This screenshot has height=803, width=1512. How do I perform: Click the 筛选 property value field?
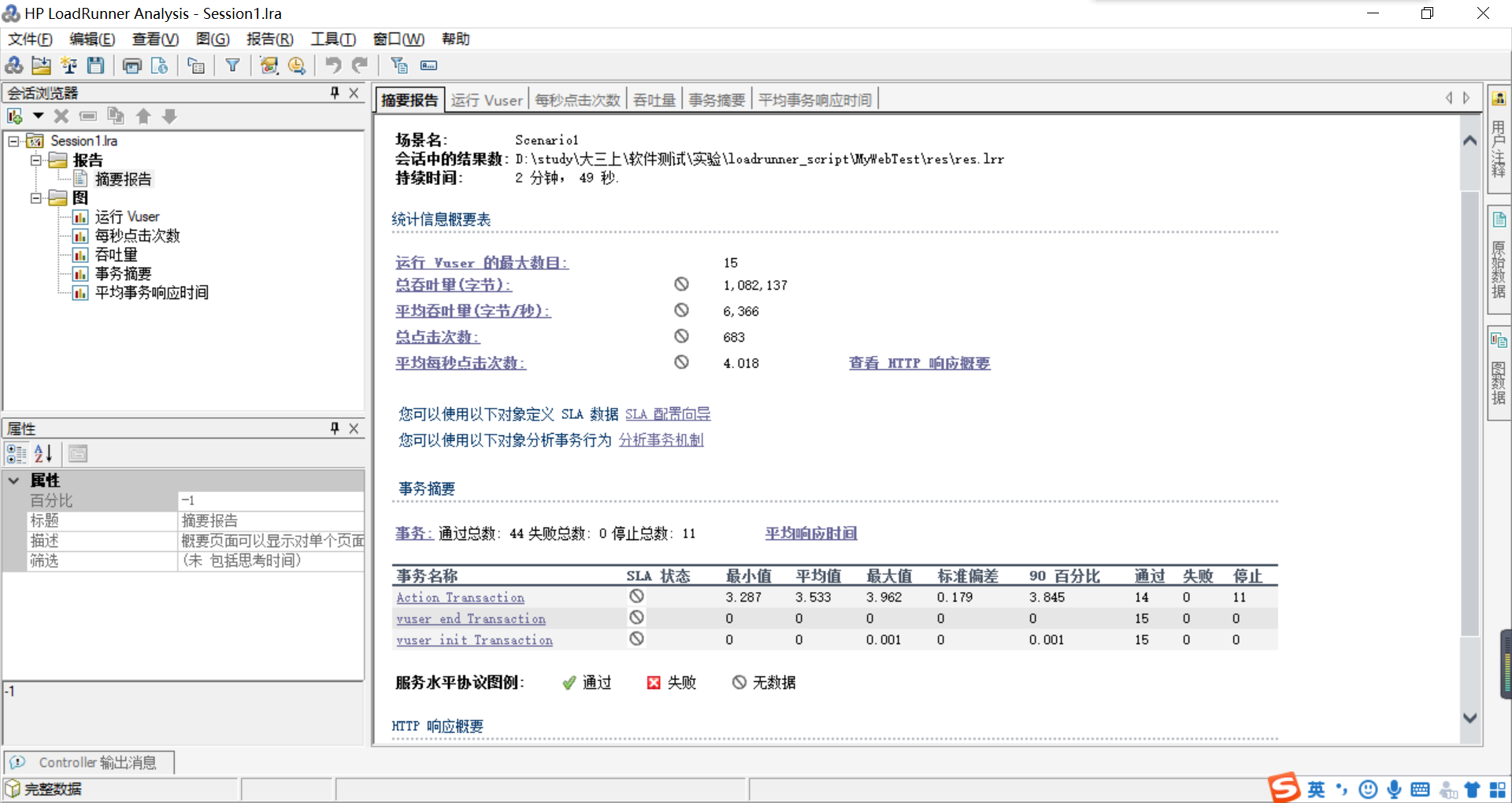(271, 561)
